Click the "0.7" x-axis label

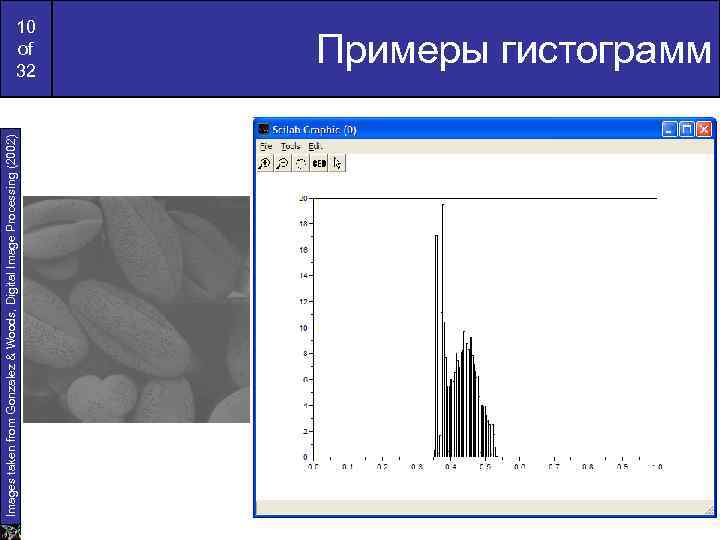554,467
